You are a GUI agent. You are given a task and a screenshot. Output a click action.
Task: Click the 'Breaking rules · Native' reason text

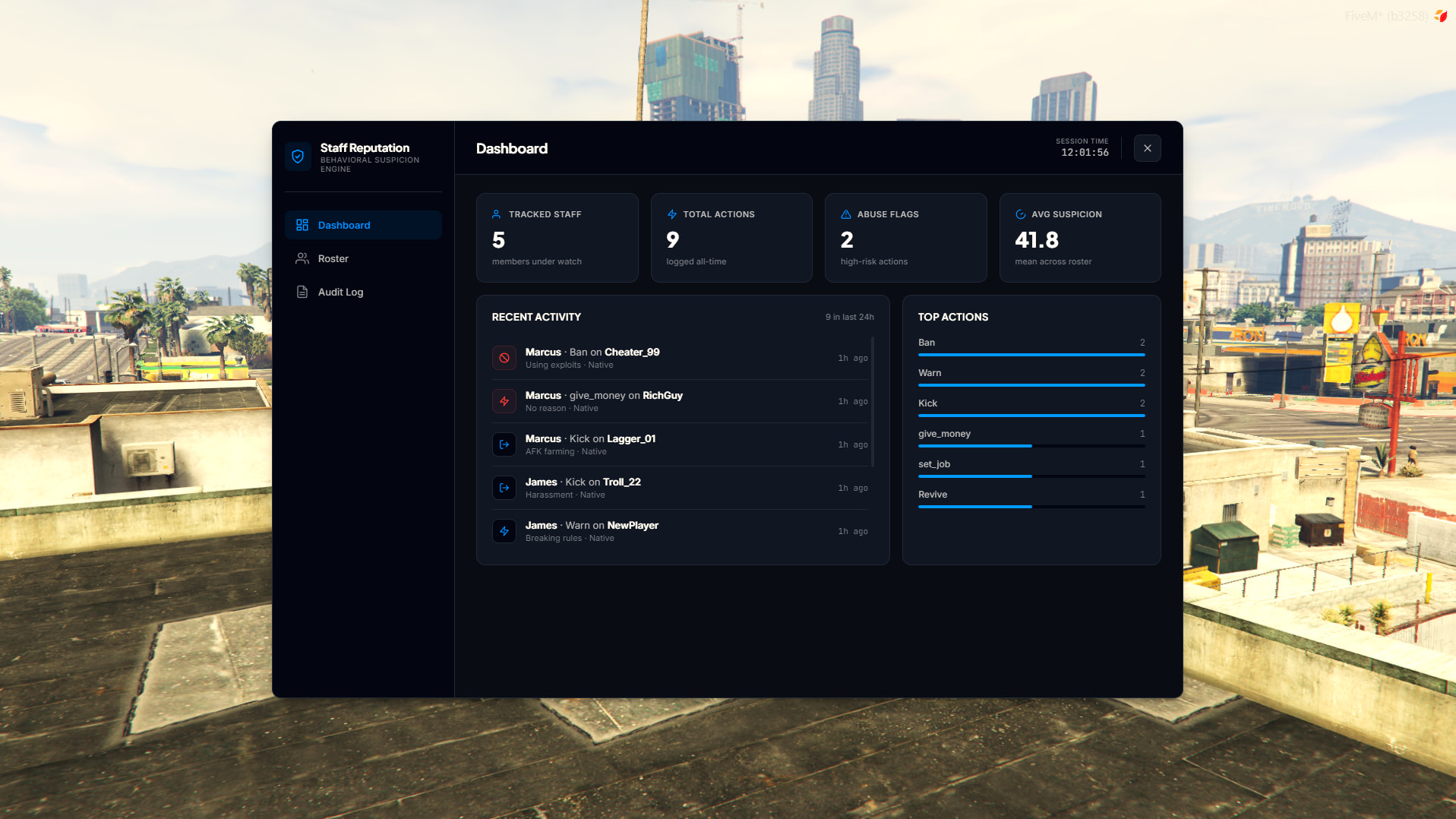(570, 539)
